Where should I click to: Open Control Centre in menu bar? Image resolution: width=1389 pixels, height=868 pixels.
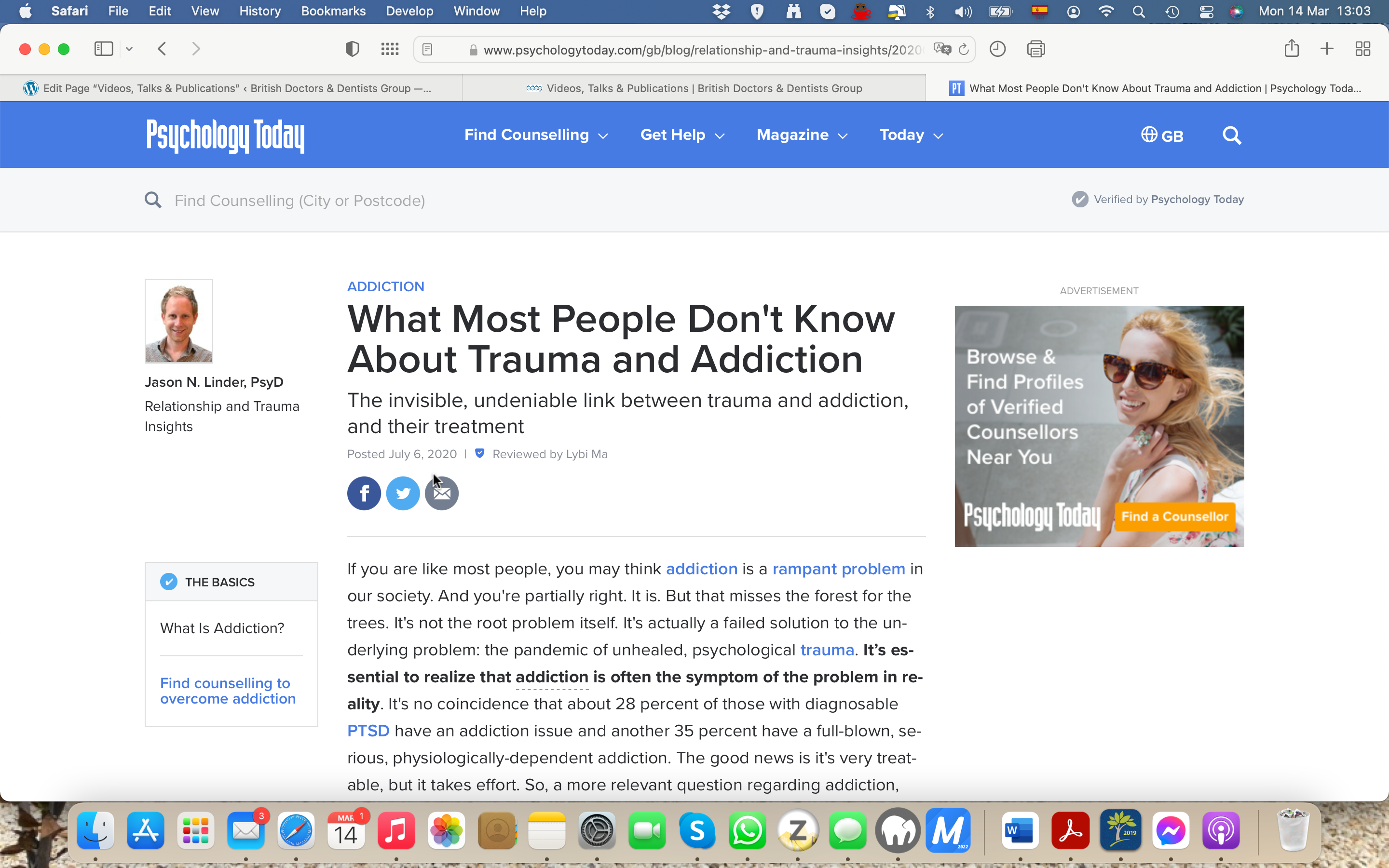(x=1207, y=12)
